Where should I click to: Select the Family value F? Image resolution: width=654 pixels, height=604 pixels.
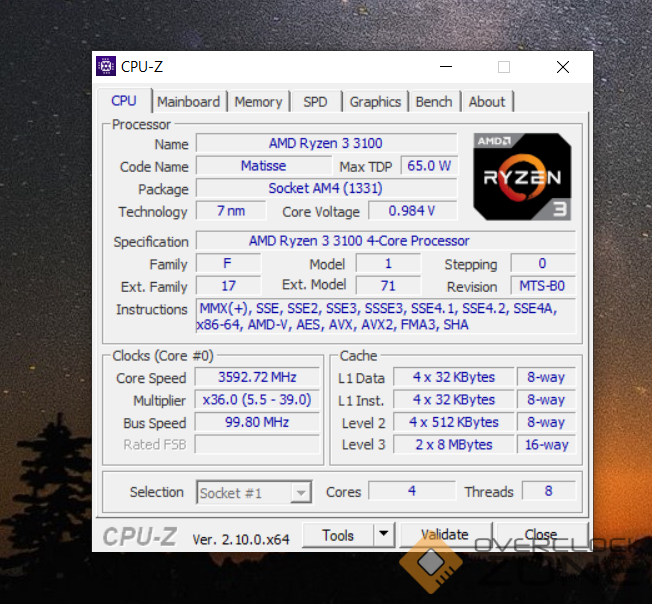[x=228, y=263]
